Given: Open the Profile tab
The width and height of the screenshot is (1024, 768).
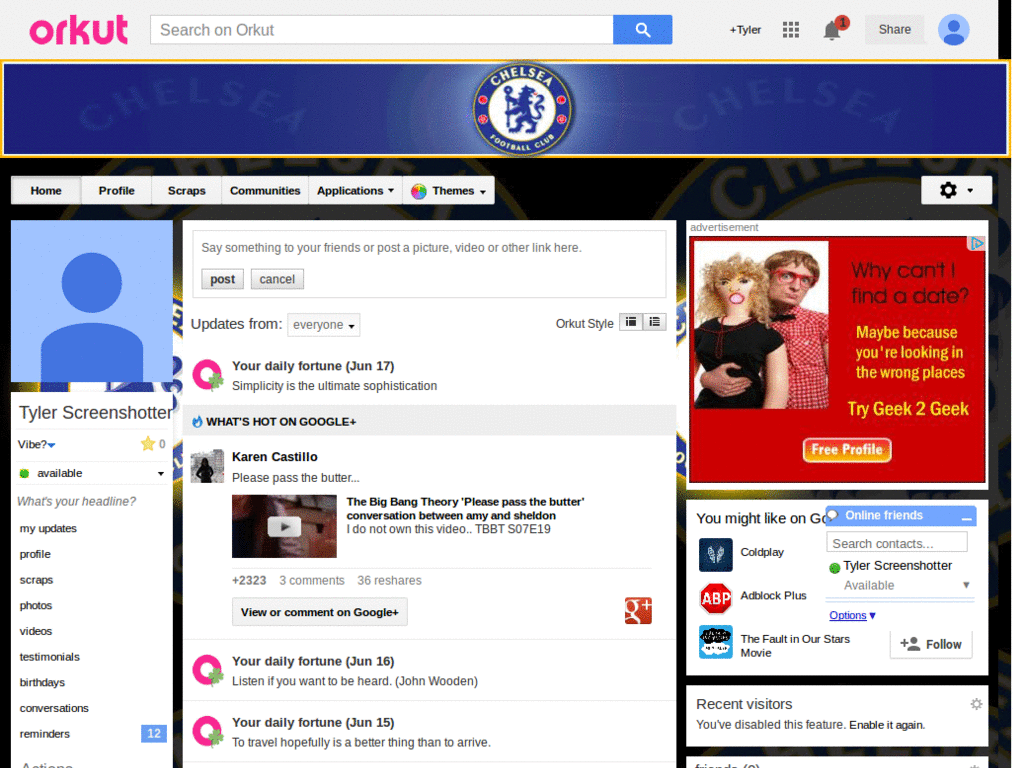Looking at the screenshot, I should coord(116,191).
